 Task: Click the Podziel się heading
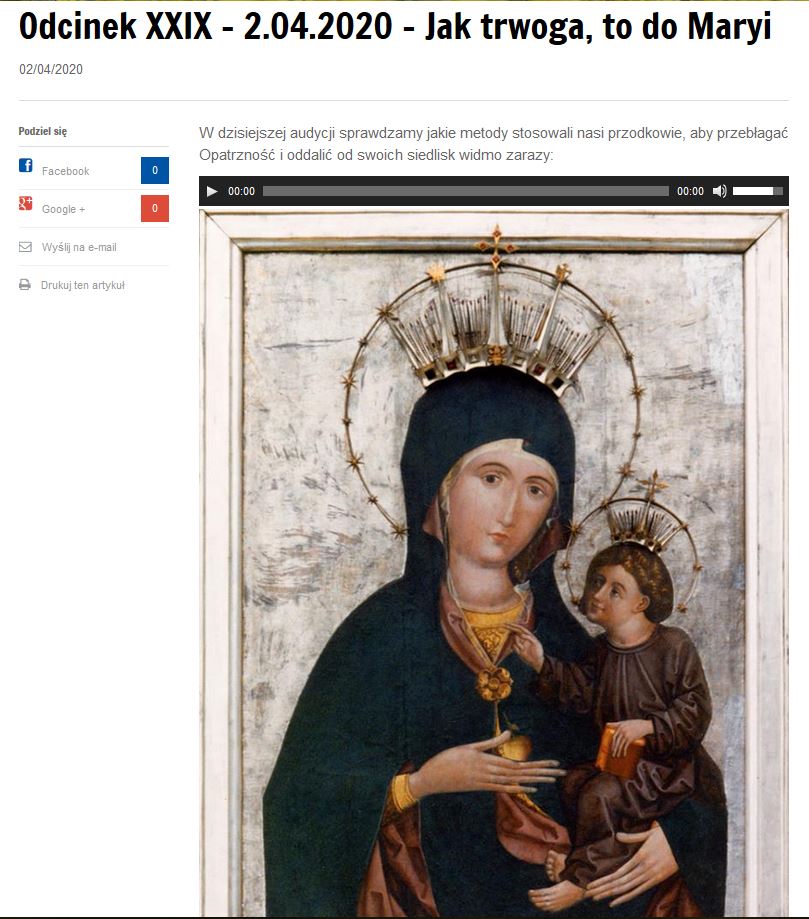(43, 131)
